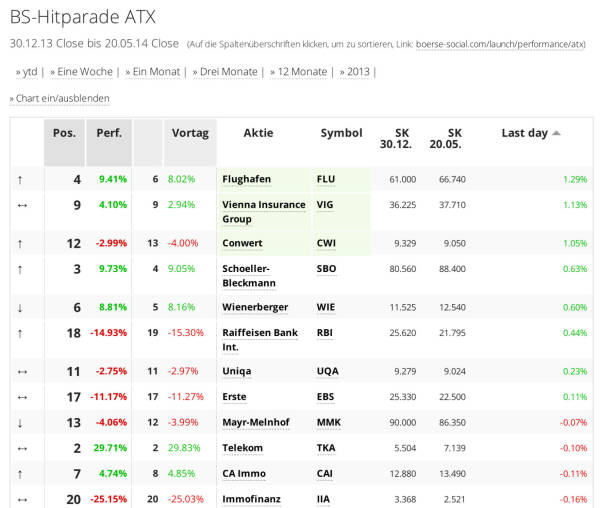Click the up arrow icon in CA Immo row

[x=21, y=473]
